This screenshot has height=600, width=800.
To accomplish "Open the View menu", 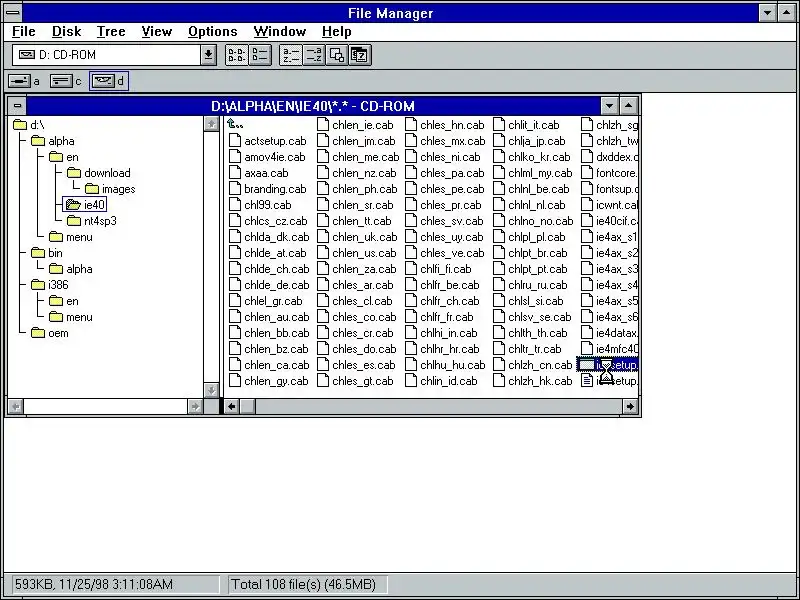I will (156, 32).
